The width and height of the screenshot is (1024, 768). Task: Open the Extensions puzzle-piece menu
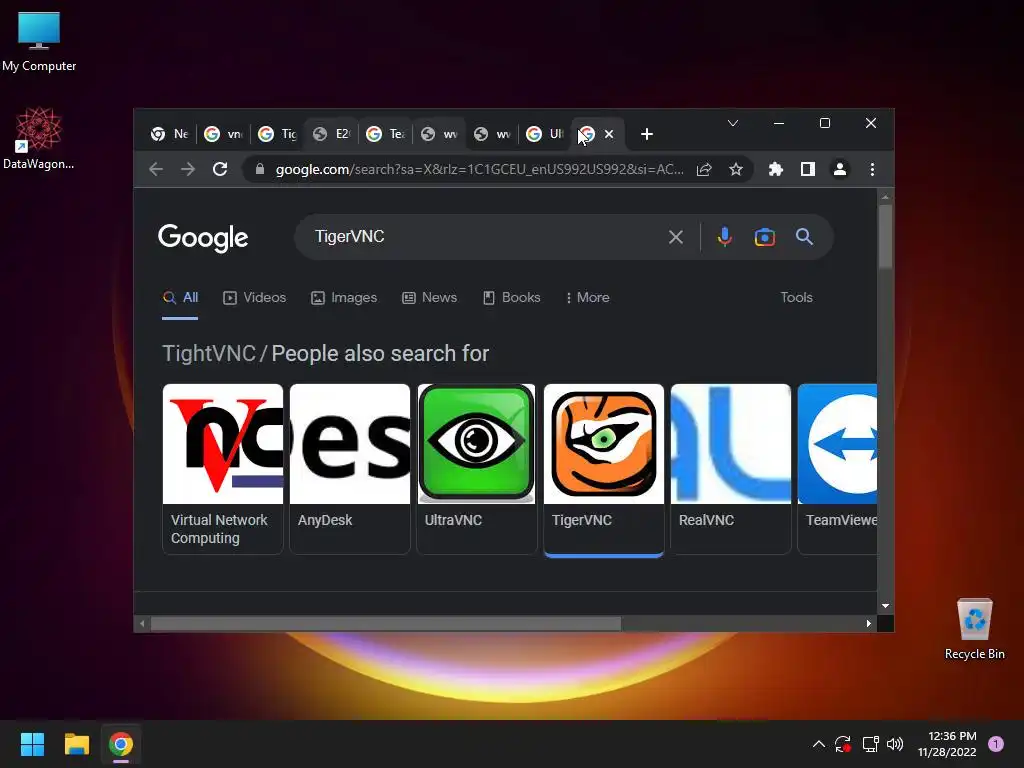pos(775,169)
